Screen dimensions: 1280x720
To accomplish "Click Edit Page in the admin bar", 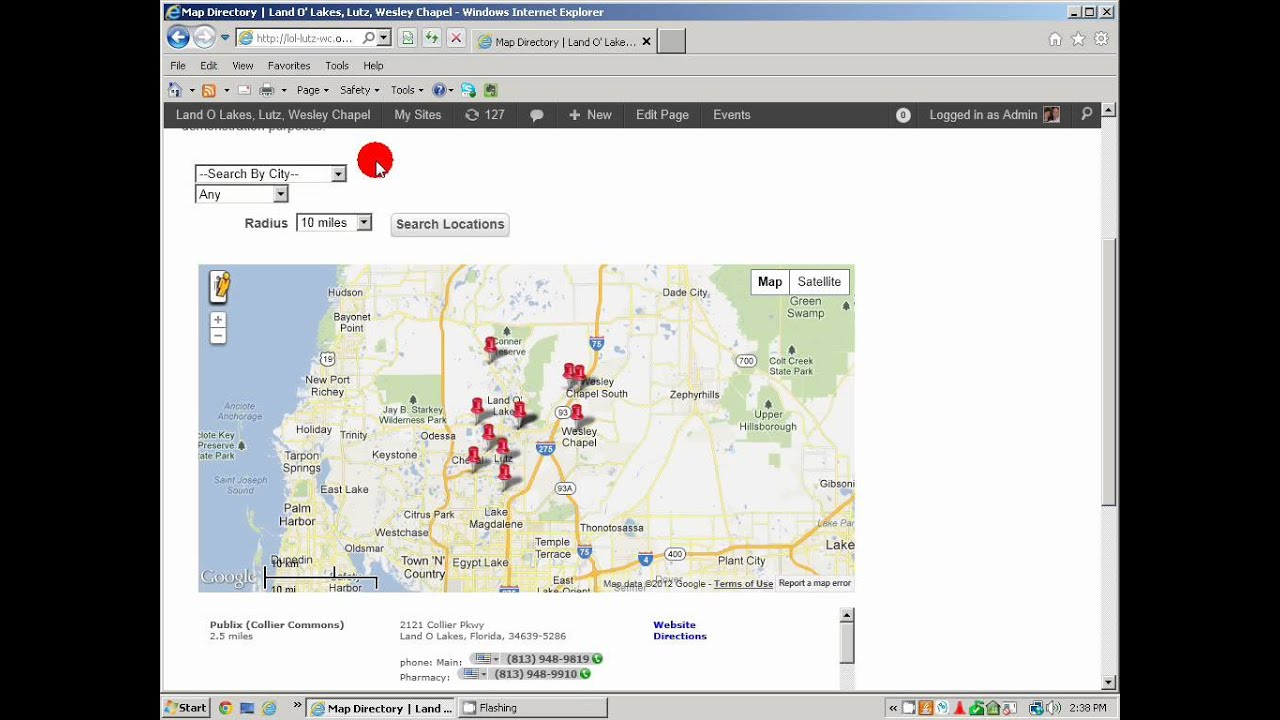I will click(662, 115).
